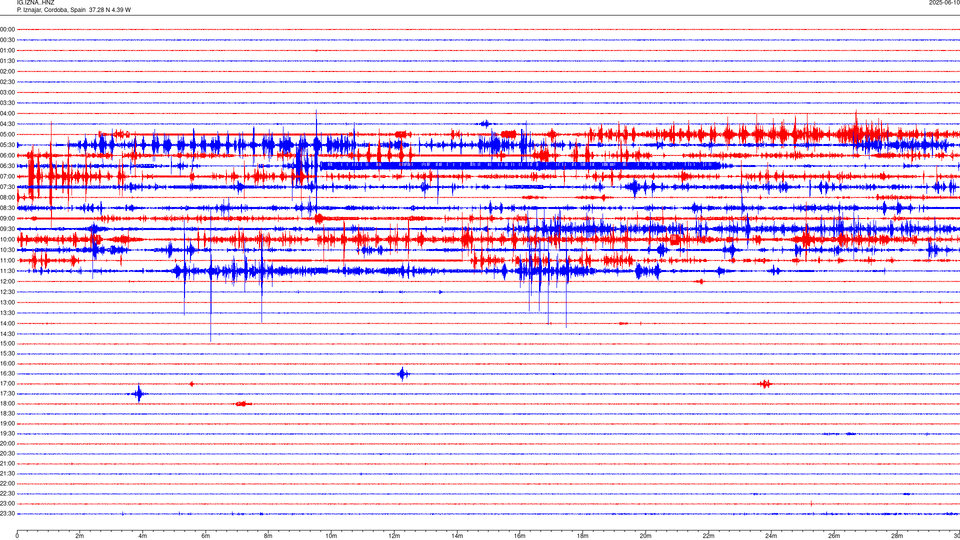The image size is (960, 540).
Task: Select the red event on the 18:00 trace
Action: point(242,403)
